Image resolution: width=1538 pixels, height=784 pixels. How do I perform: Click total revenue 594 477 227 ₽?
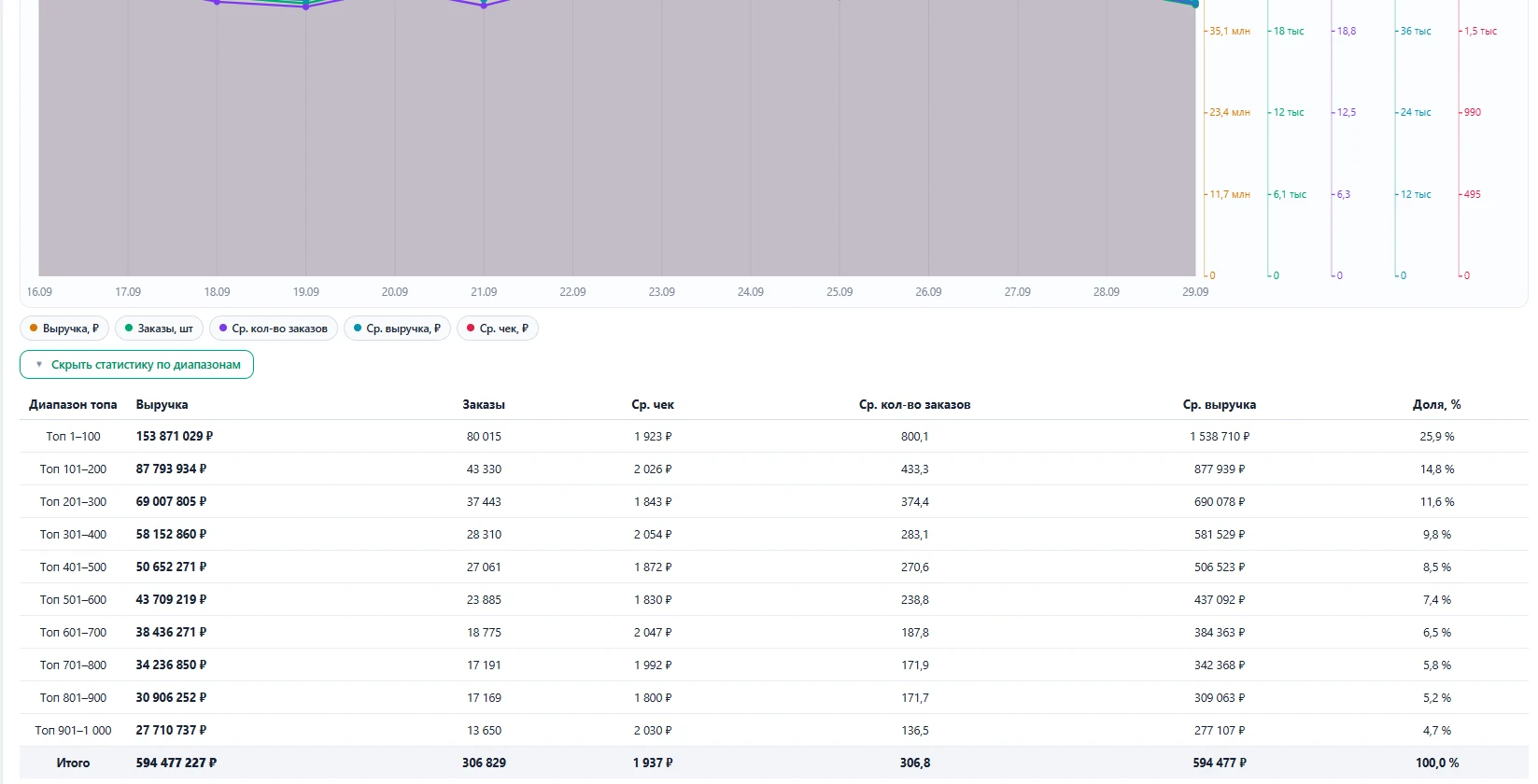(x=176, y=763)
